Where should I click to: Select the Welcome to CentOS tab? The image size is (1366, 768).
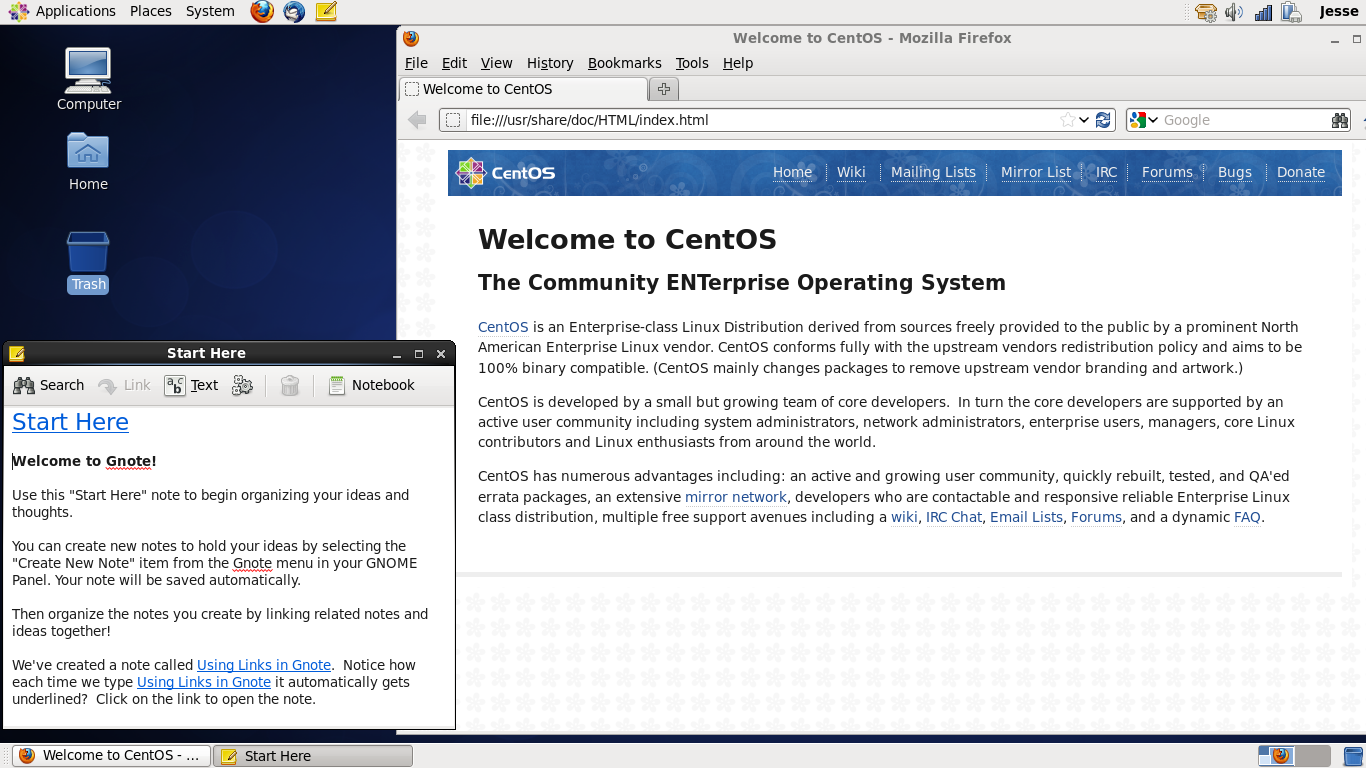522,89
